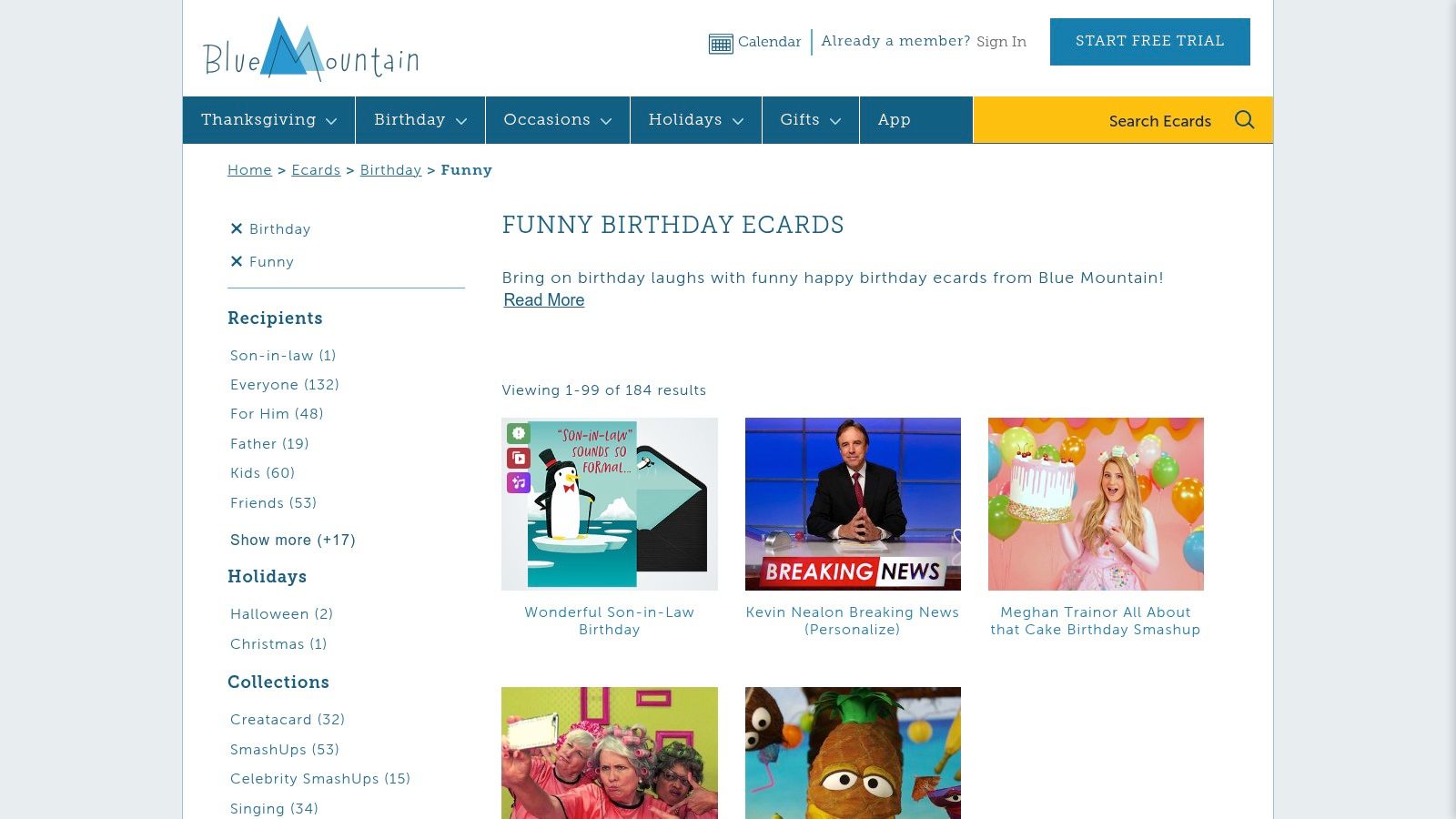Open the Calendar icon in header
This screenshot has width=1456, height=819.
[721, 43]
